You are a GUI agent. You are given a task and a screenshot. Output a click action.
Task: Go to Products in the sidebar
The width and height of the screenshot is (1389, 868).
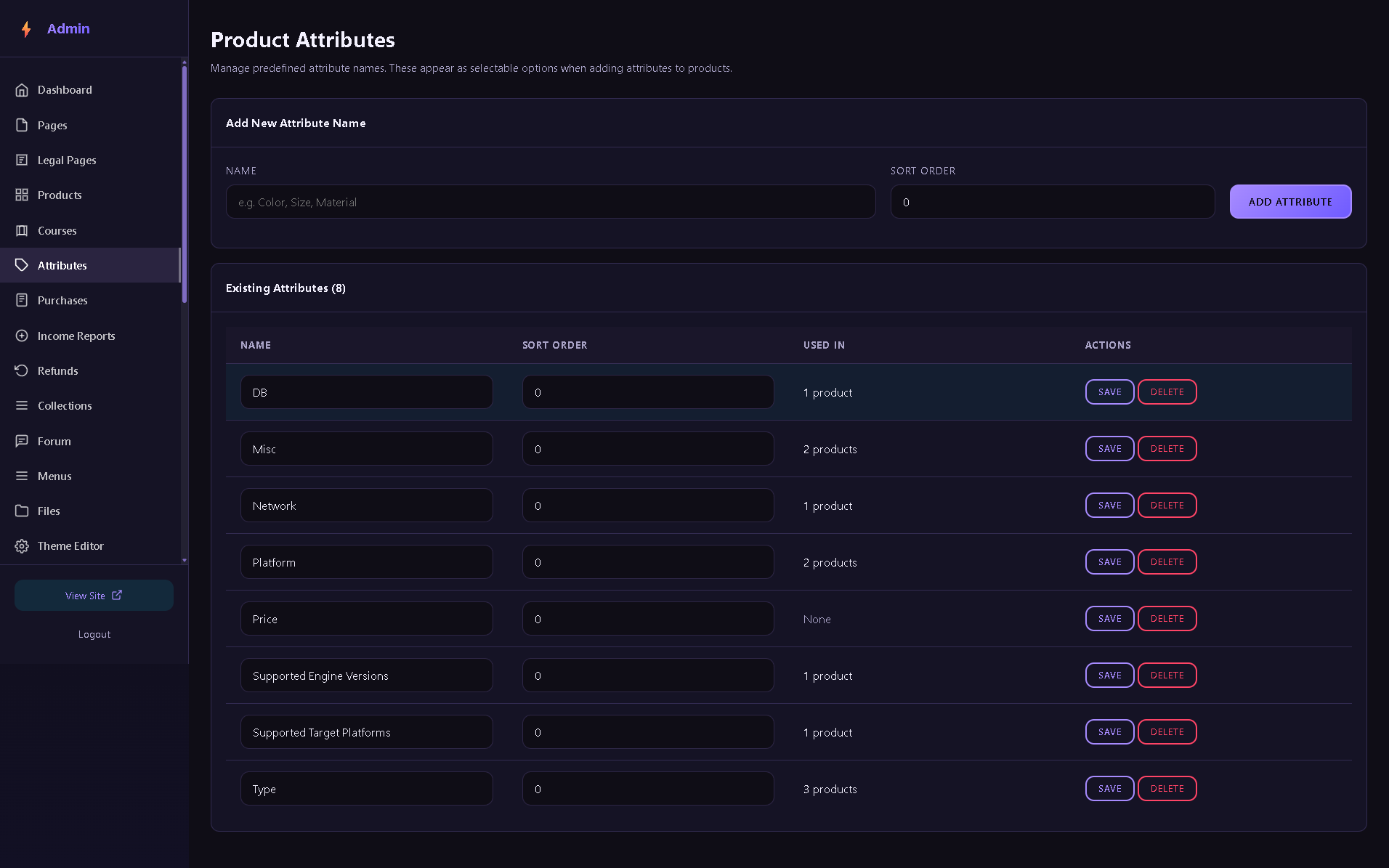[90, 195]
